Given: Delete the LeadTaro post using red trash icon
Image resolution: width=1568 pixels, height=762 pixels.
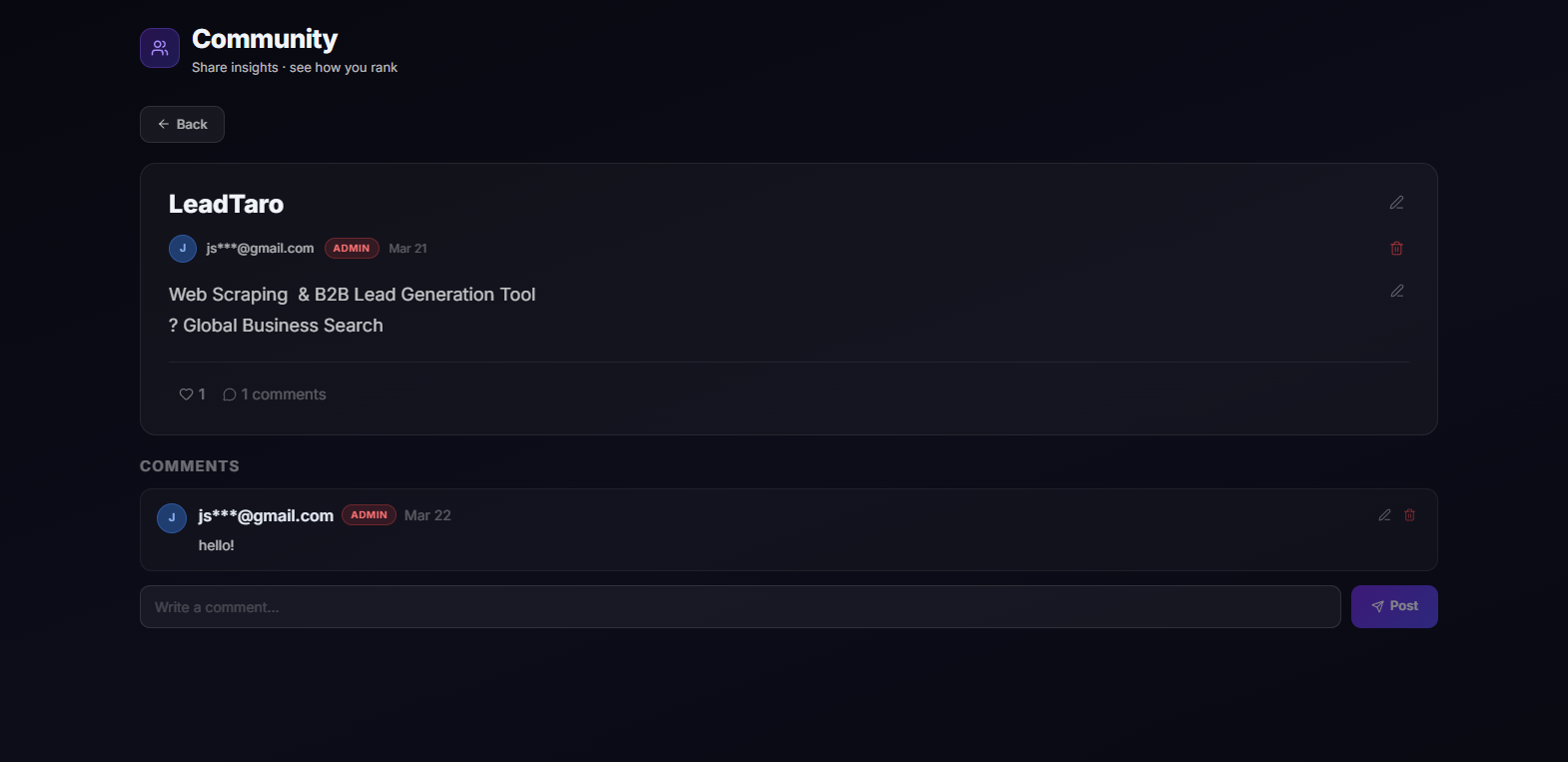Looking at the screenshot, I should click(1396, 248).
